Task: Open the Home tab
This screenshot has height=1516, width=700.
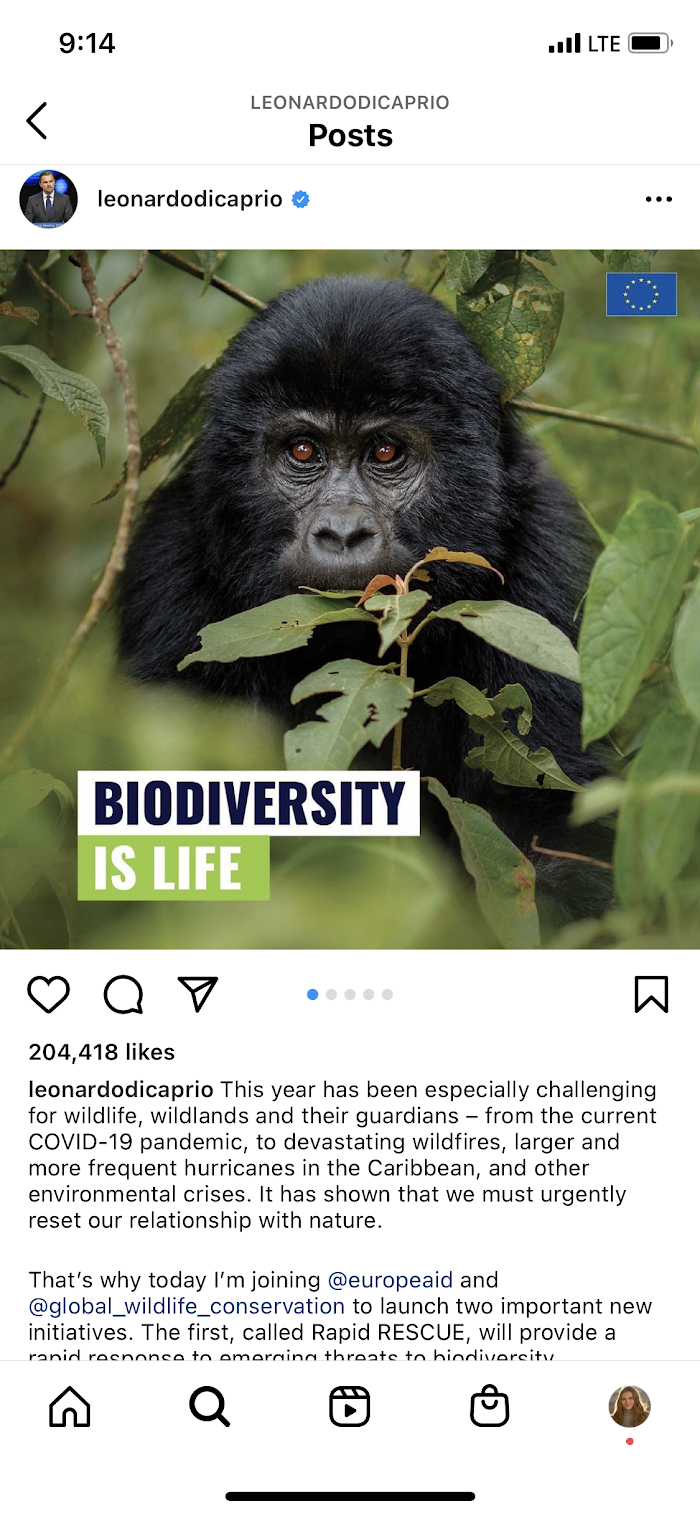Action: [x=70, y=1407]
